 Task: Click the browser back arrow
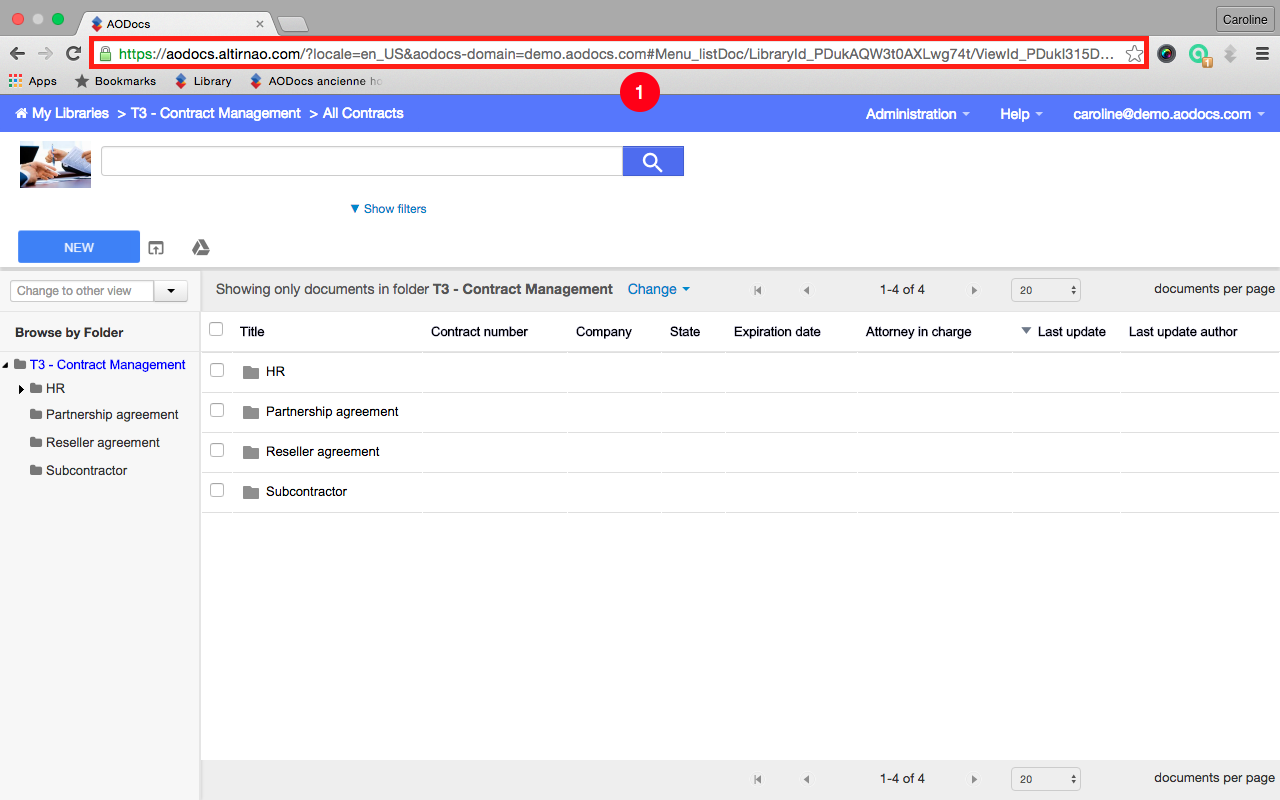point(17,54)
